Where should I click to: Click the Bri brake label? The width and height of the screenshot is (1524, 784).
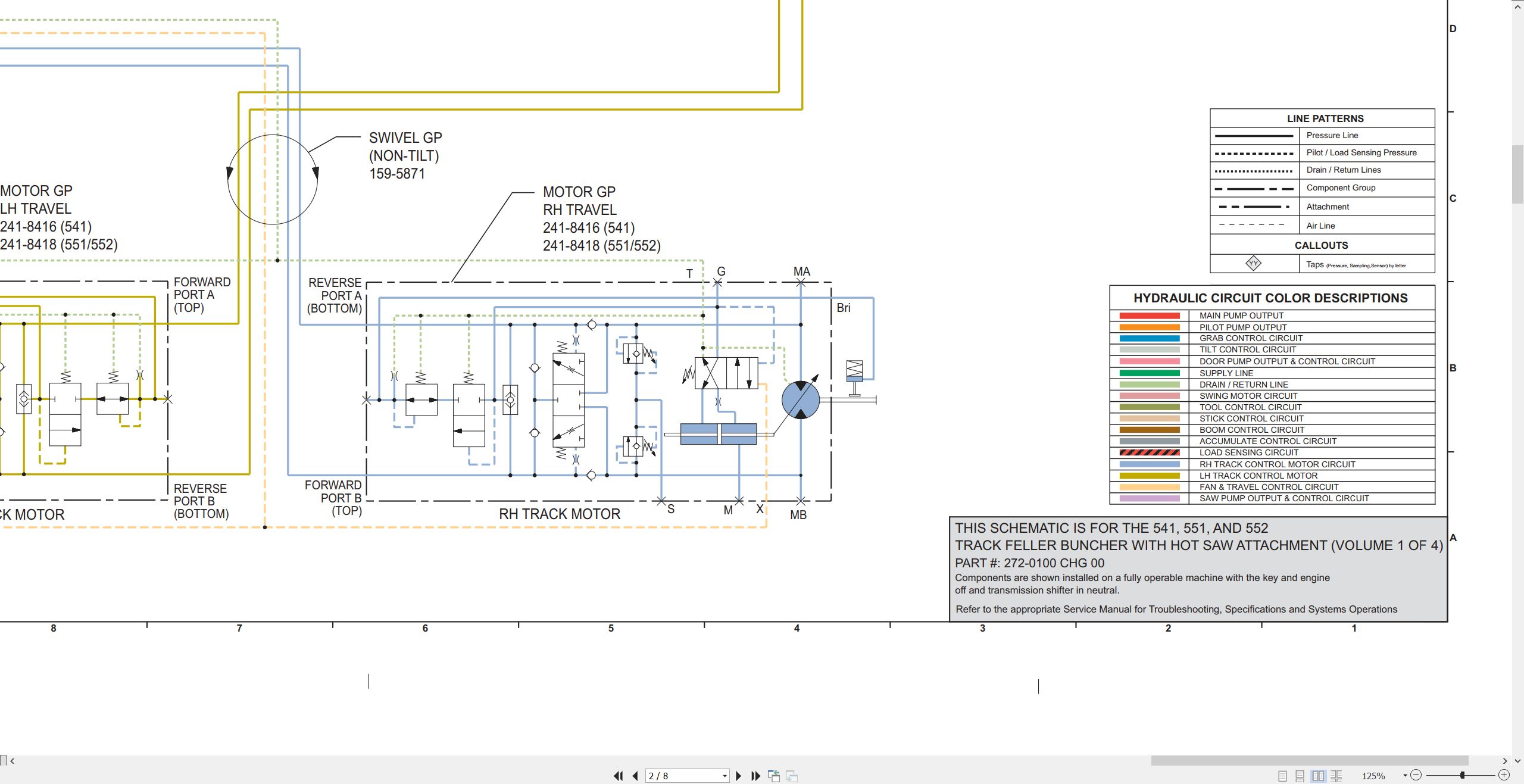pyautogui.click(x=844, y=308)
